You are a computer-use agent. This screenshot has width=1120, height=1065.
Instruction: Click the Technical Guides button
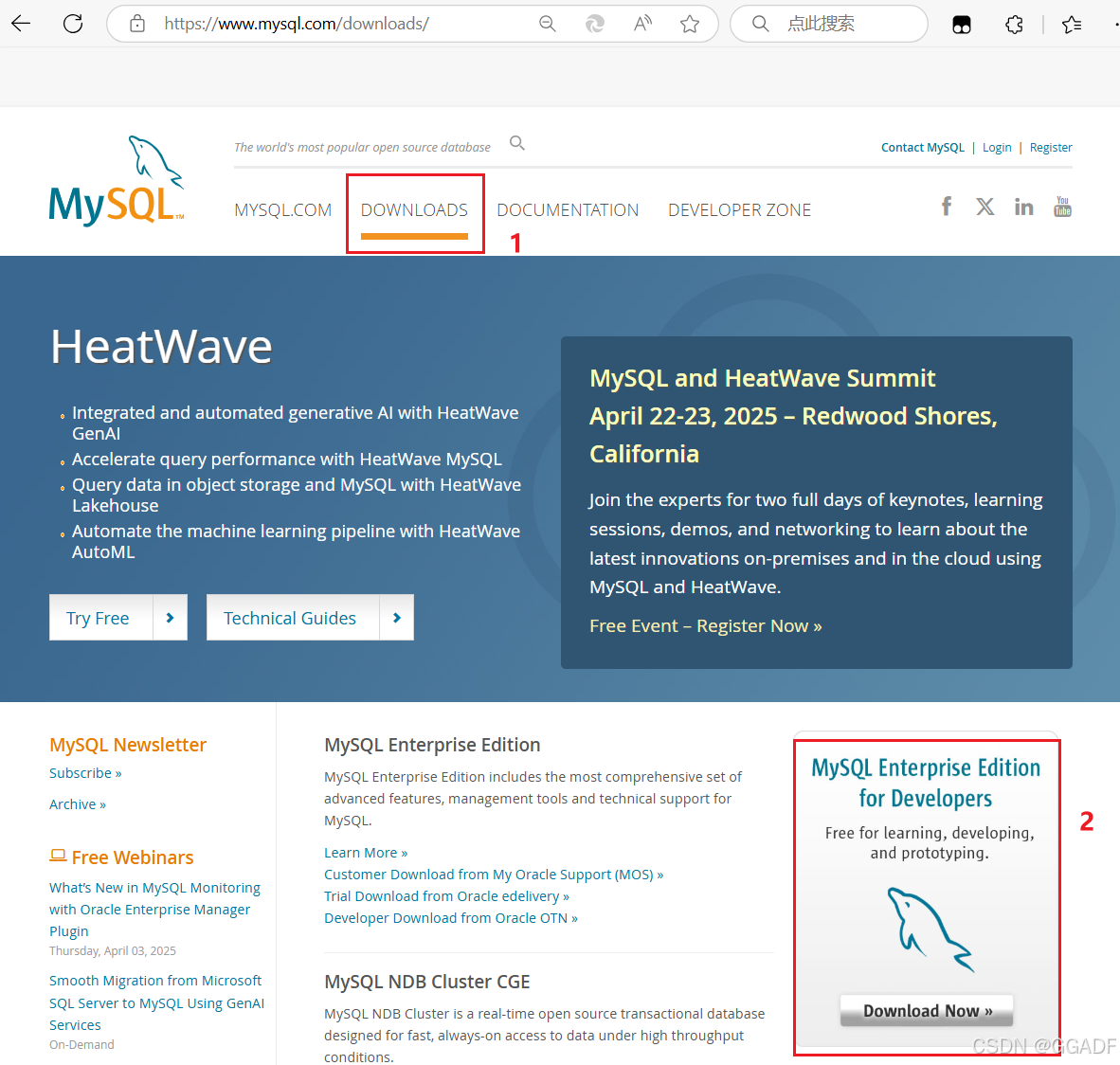[310, 618]
